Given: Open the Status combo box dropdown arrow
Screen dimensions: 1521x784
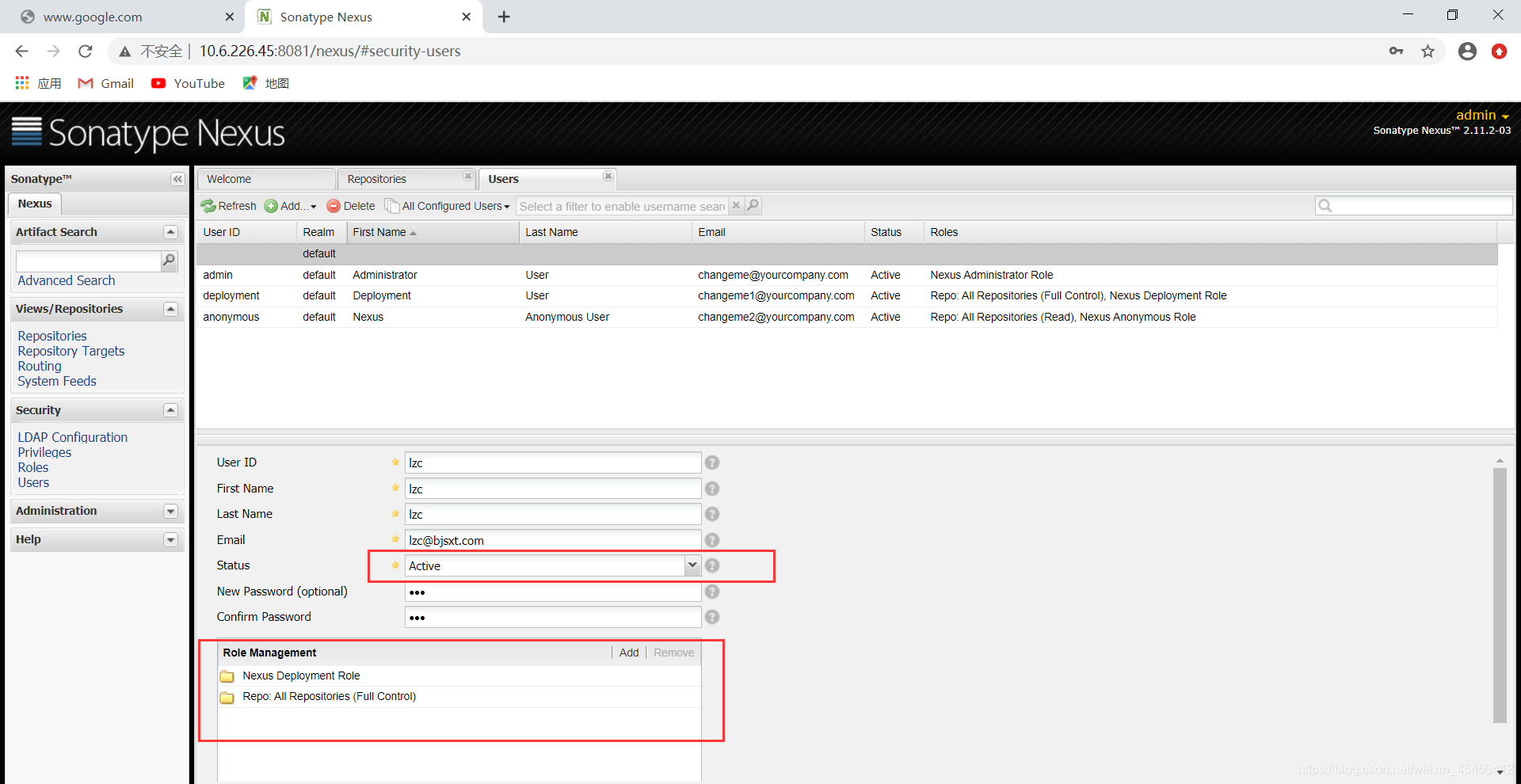Looking at the screenshot, I should tap(692, 565).
